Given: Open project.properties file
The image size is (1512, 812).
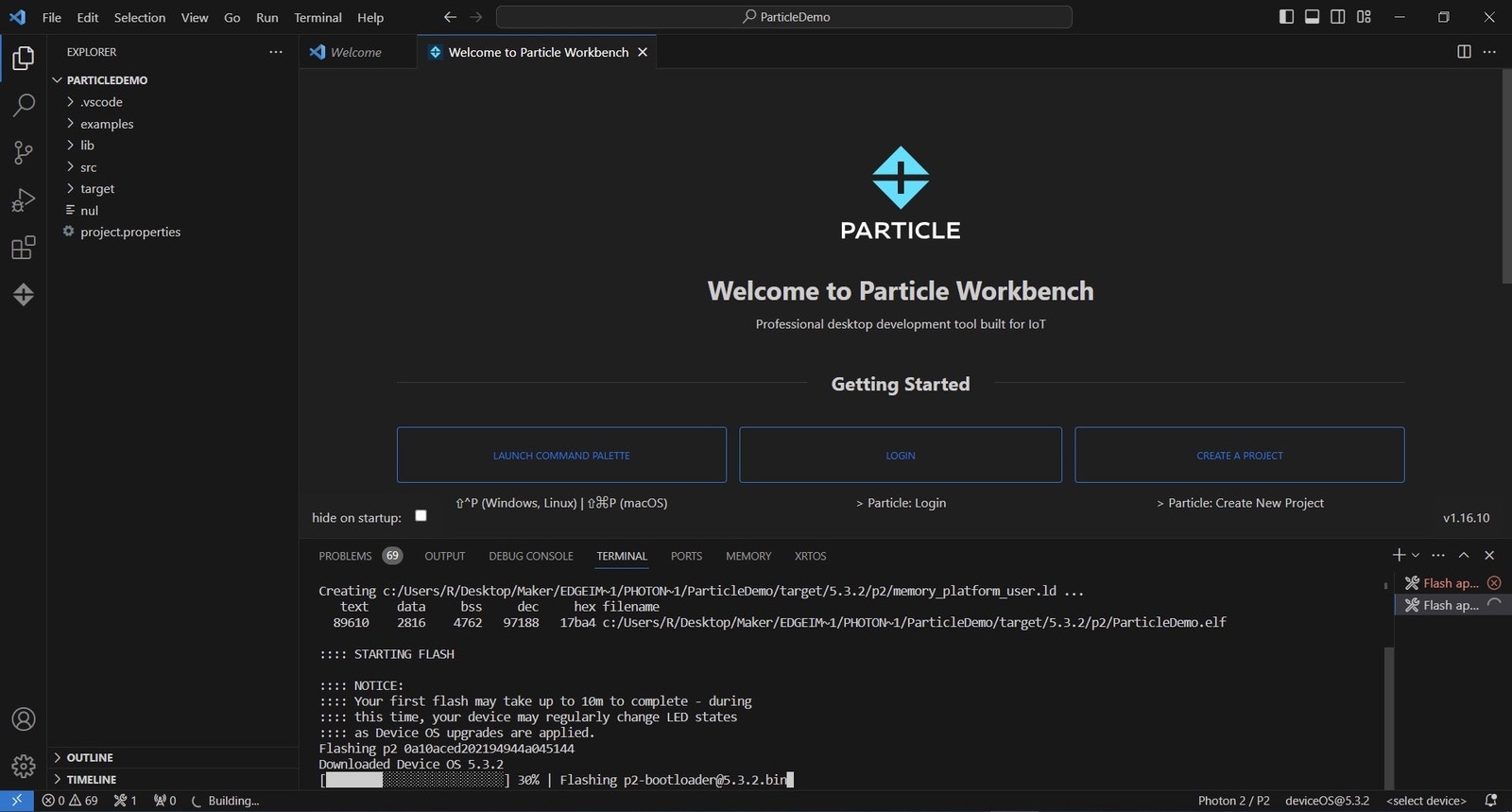Looking at the screenshot, I should click(x=173, y=233).
